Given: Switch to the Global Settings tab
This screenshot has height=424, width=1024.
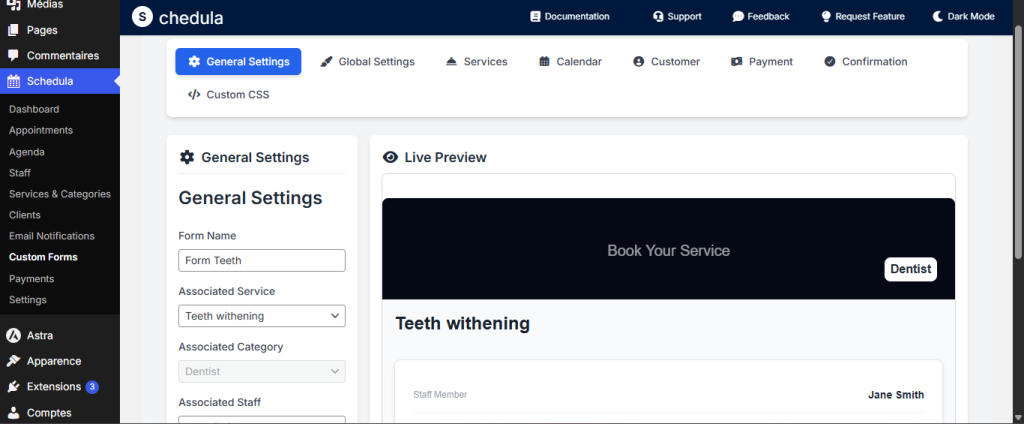Looking at the screenshot, I should click(x=367, y=62).
